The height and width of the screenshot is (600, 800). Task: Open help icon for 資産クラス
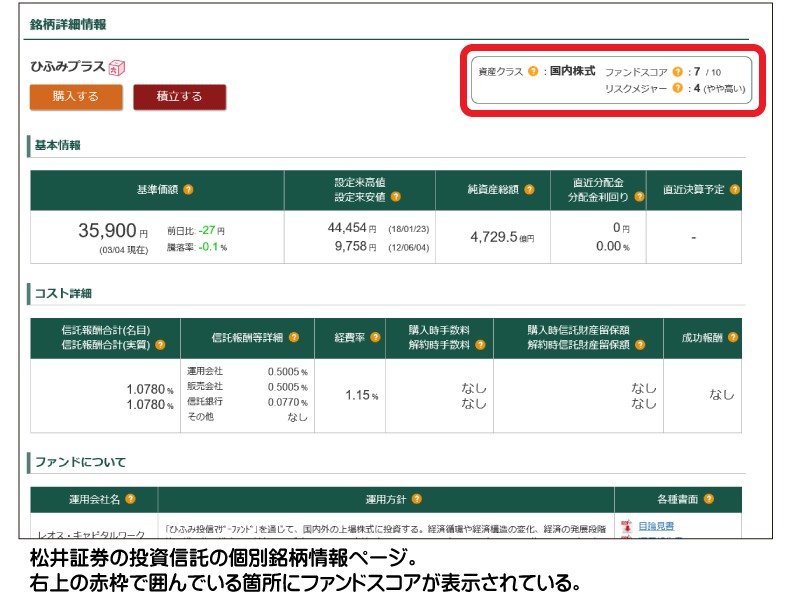(x=533, y=71)
